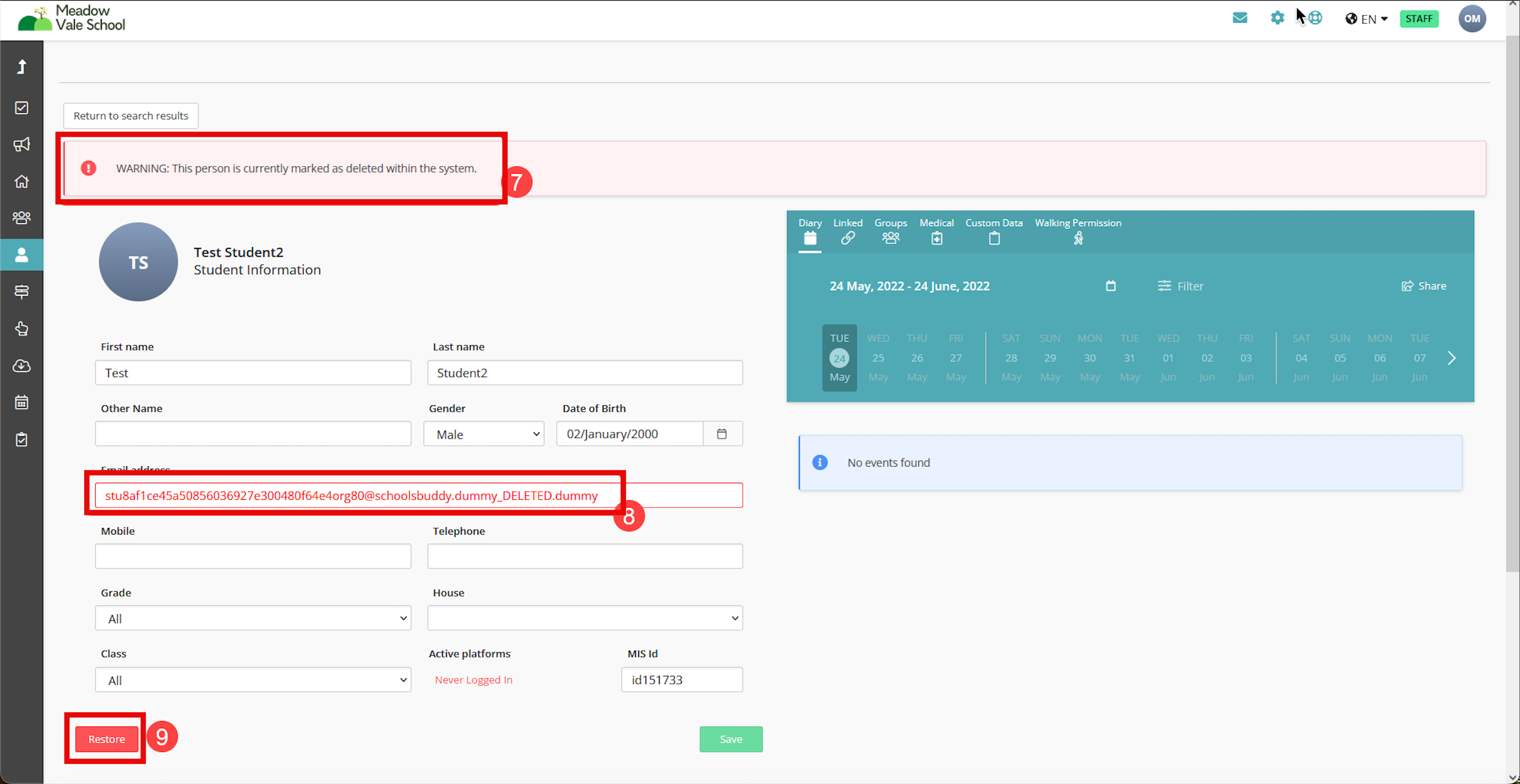The height and width of the screenshot is (784, 1520).
Task: Click the Restore button
Action: pos(106,739)
